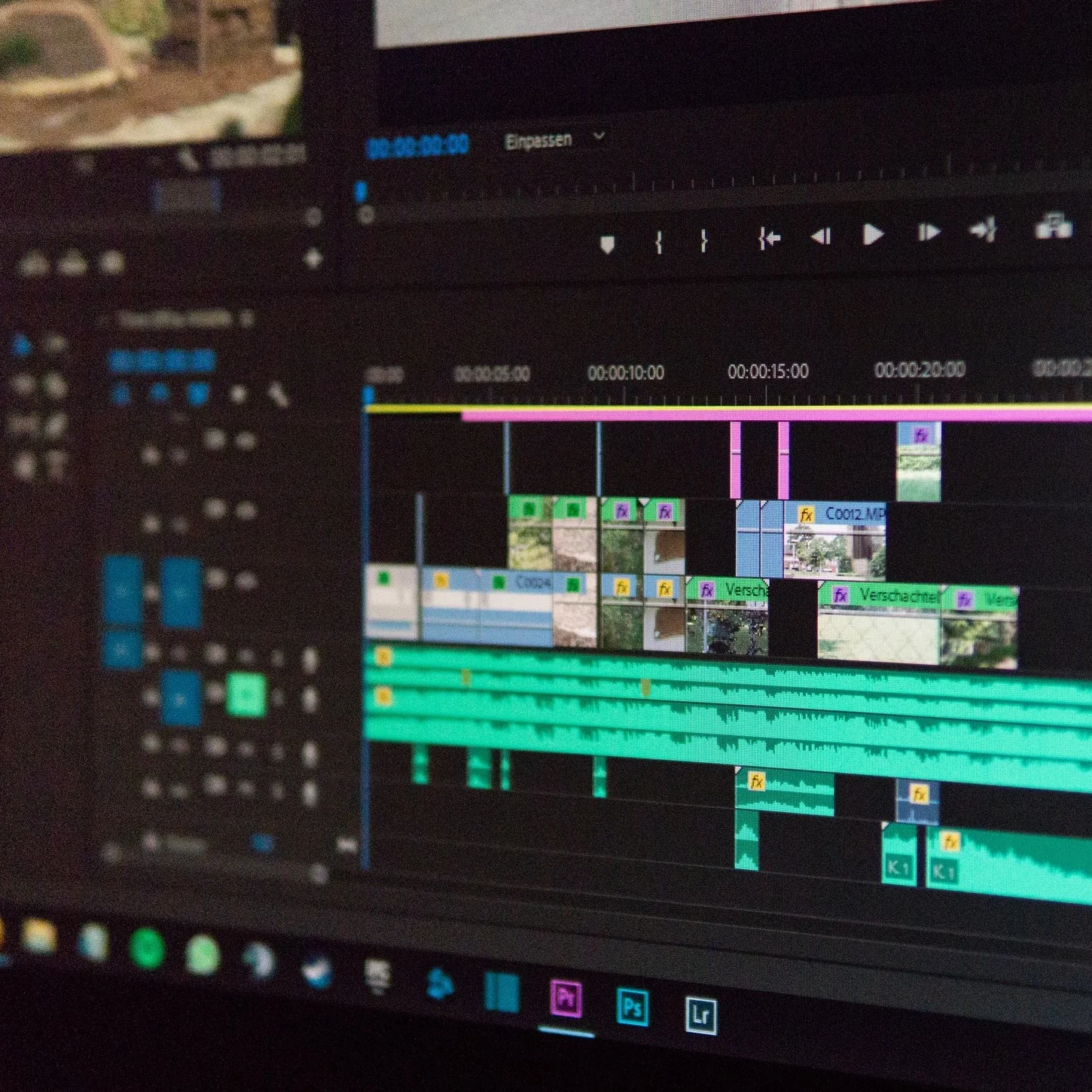1092x1092 pixels.
Task: Click the program monitor's blue playhead handle
Action: pyautogui.click(x=361, y=191)
